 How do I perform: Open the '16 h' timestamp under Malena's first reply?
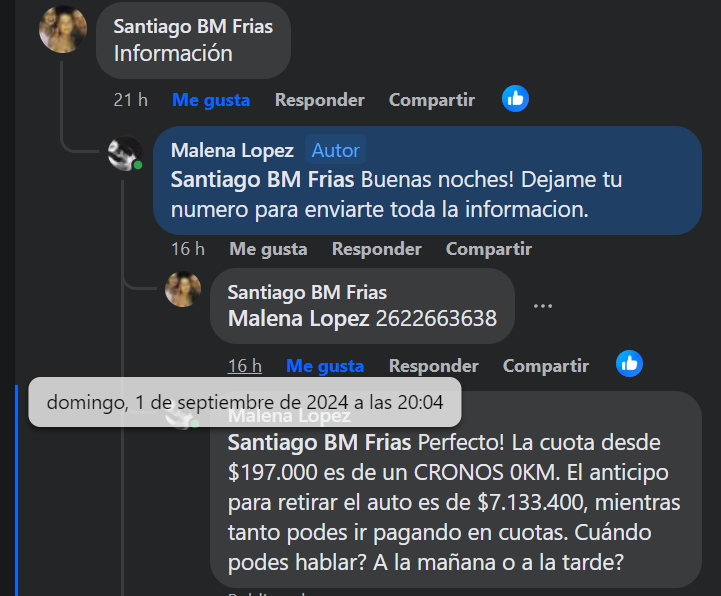point(187,249)
